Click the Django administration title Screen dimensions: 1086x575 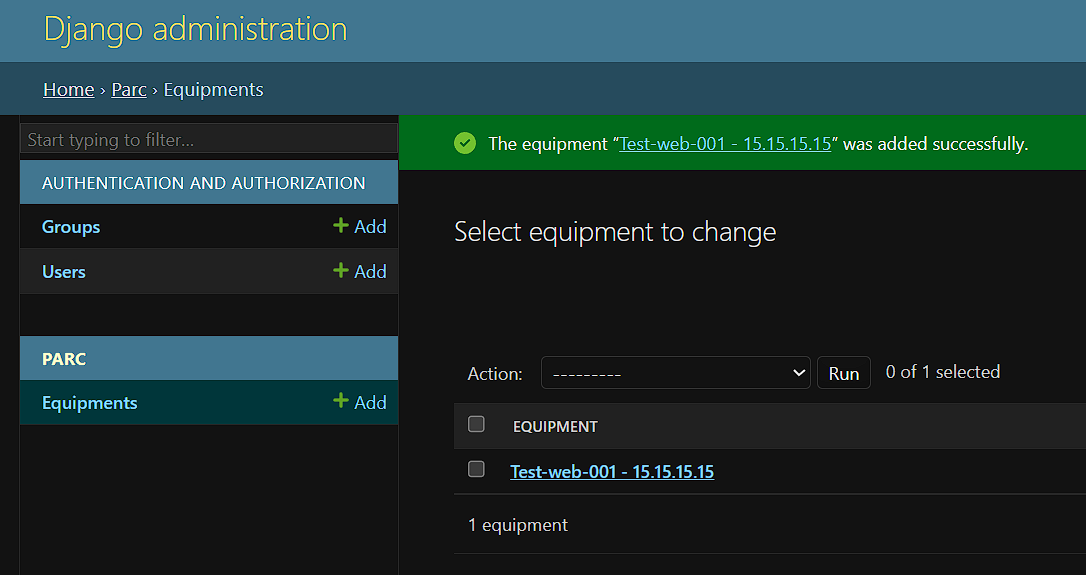pos(195,29)
